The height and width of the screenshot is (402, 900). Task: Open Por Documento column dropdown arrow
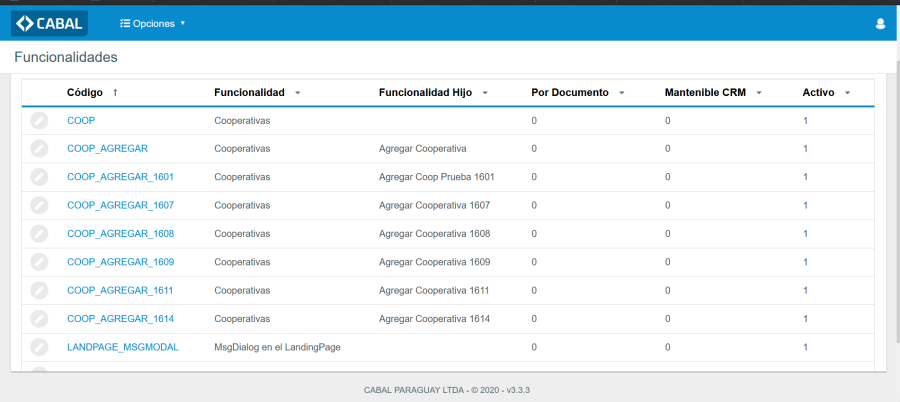click(621, 93)
